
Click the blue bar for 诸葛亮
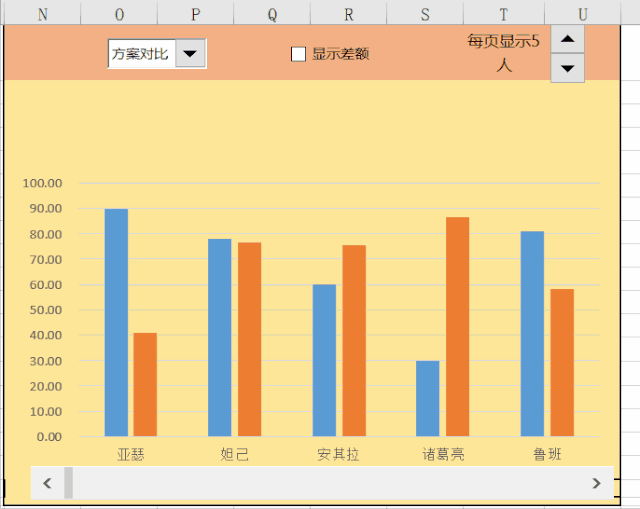[428, 398]
